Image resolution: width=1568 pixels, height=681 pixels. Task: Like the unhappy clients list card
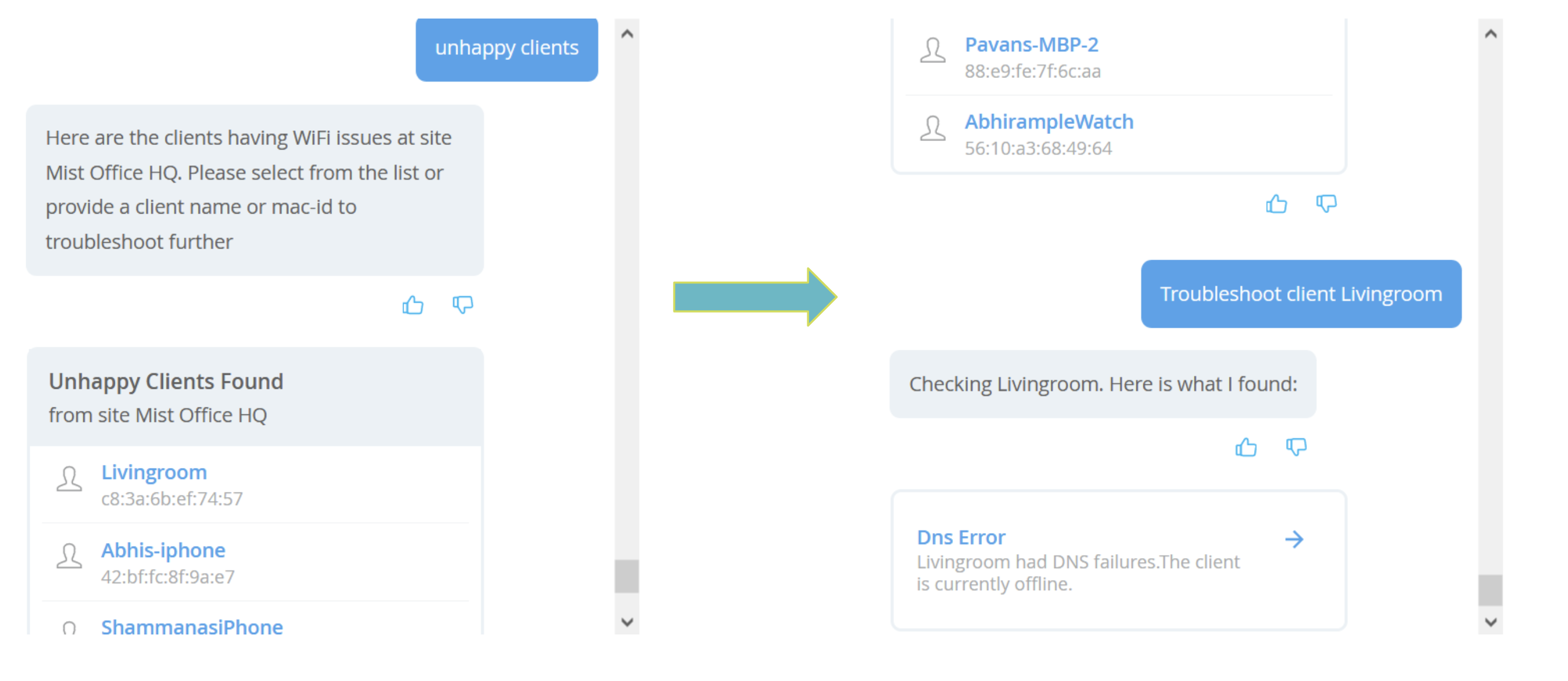(1276, 204)
